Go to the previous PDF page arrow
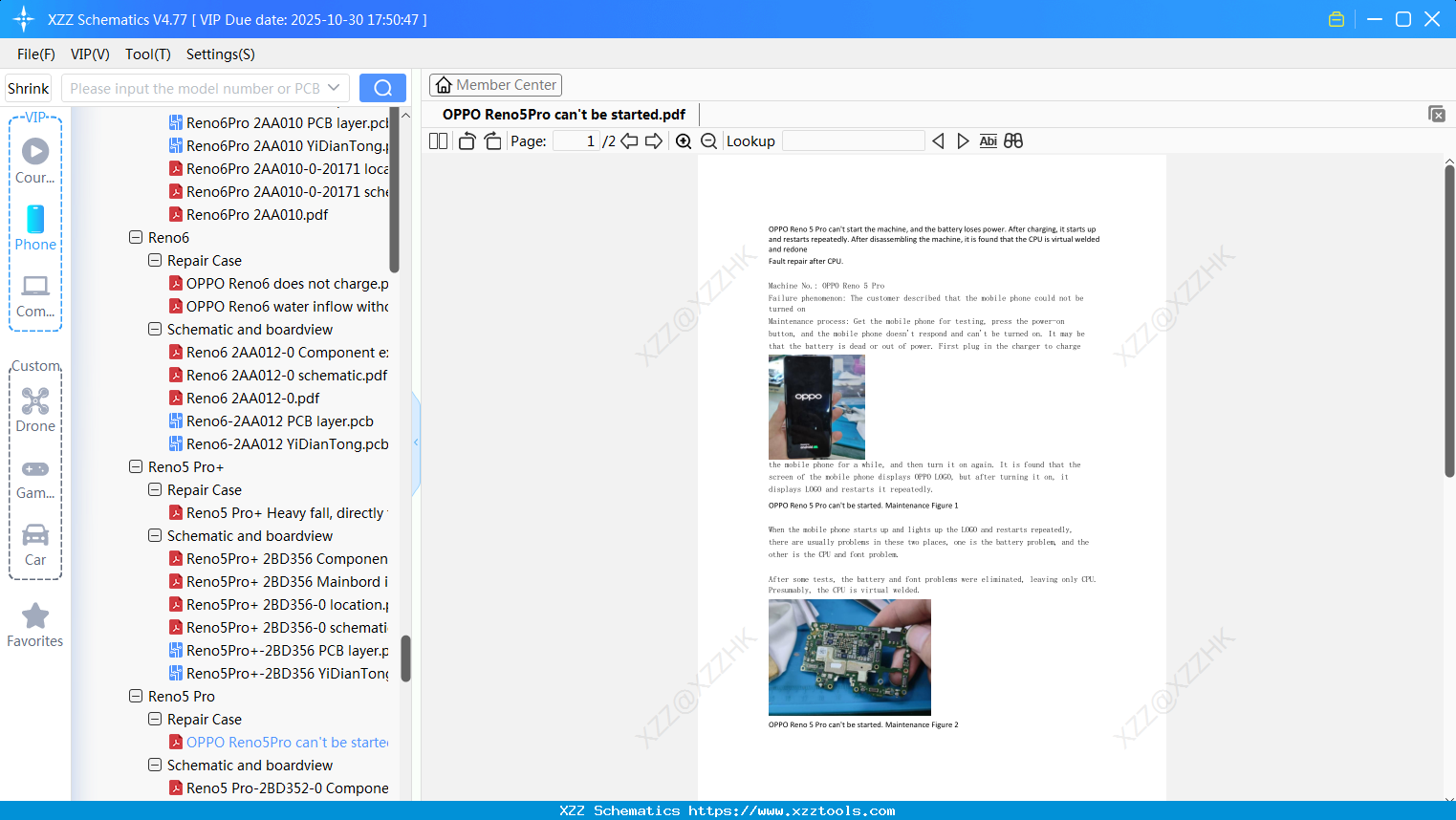This screenshot has width=1456, height=820. [629, 141]
